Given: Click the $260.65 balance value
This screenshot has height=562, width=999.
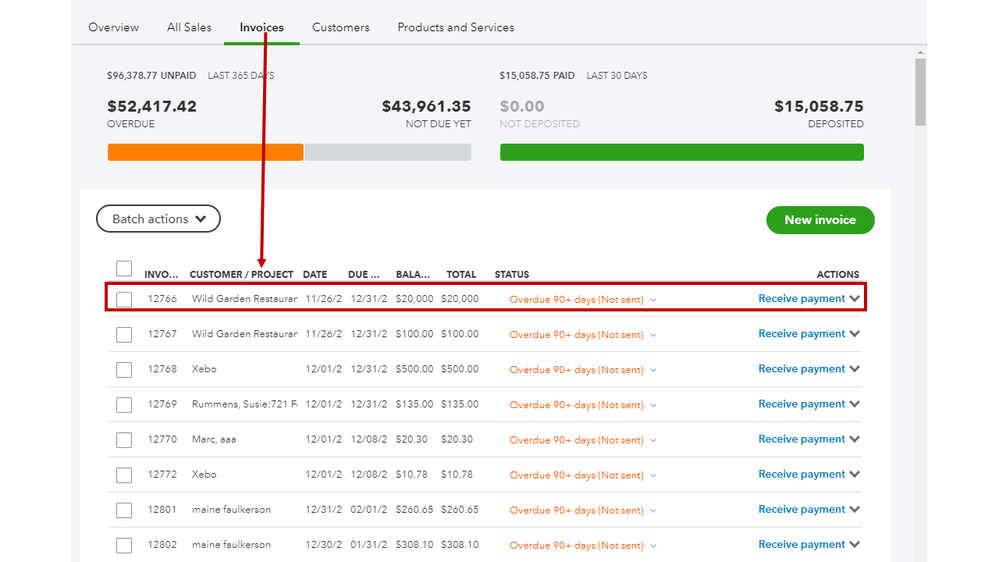Looking at the screenshot, I should pyautogui.click(x=414, y=509).
